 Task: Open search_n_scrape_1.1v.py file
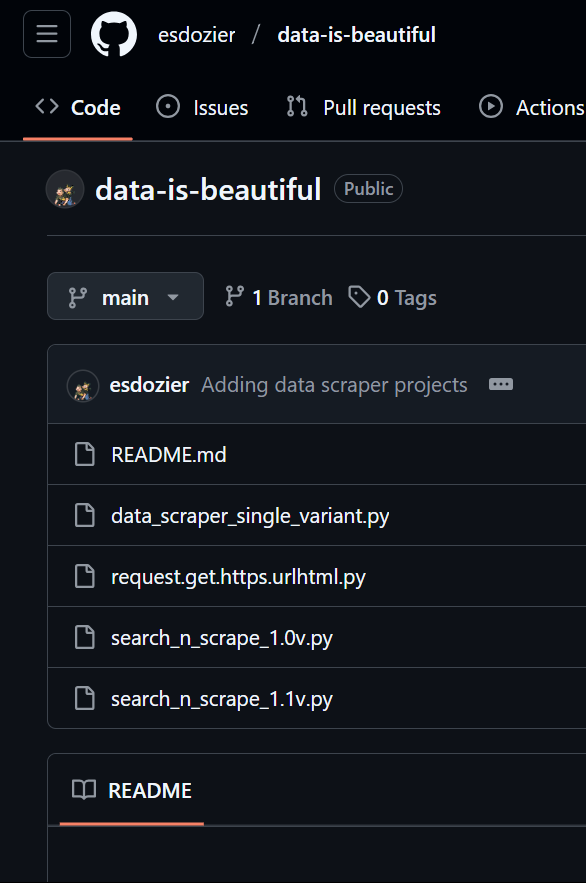[x=222, y=699]
